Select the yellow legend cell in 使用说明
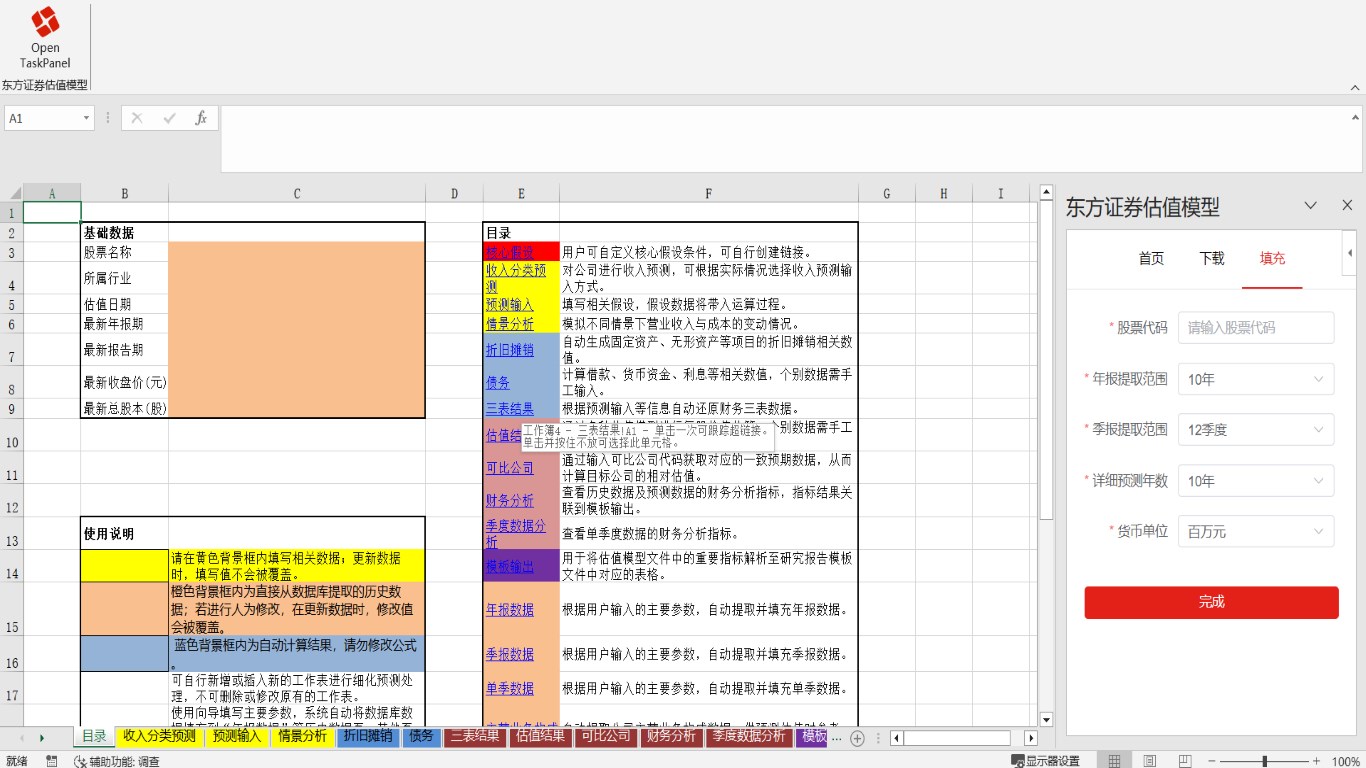The height and width of the screenshot is (768, 1366). [125, 566]
